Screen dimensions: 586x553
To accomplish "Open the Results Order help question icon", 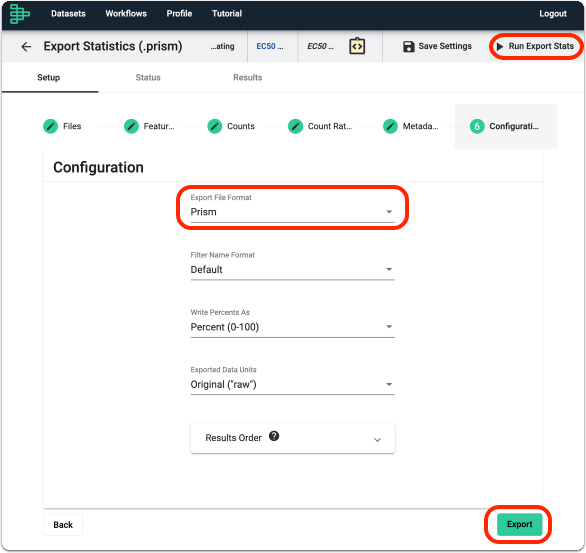I will point(274,436).
